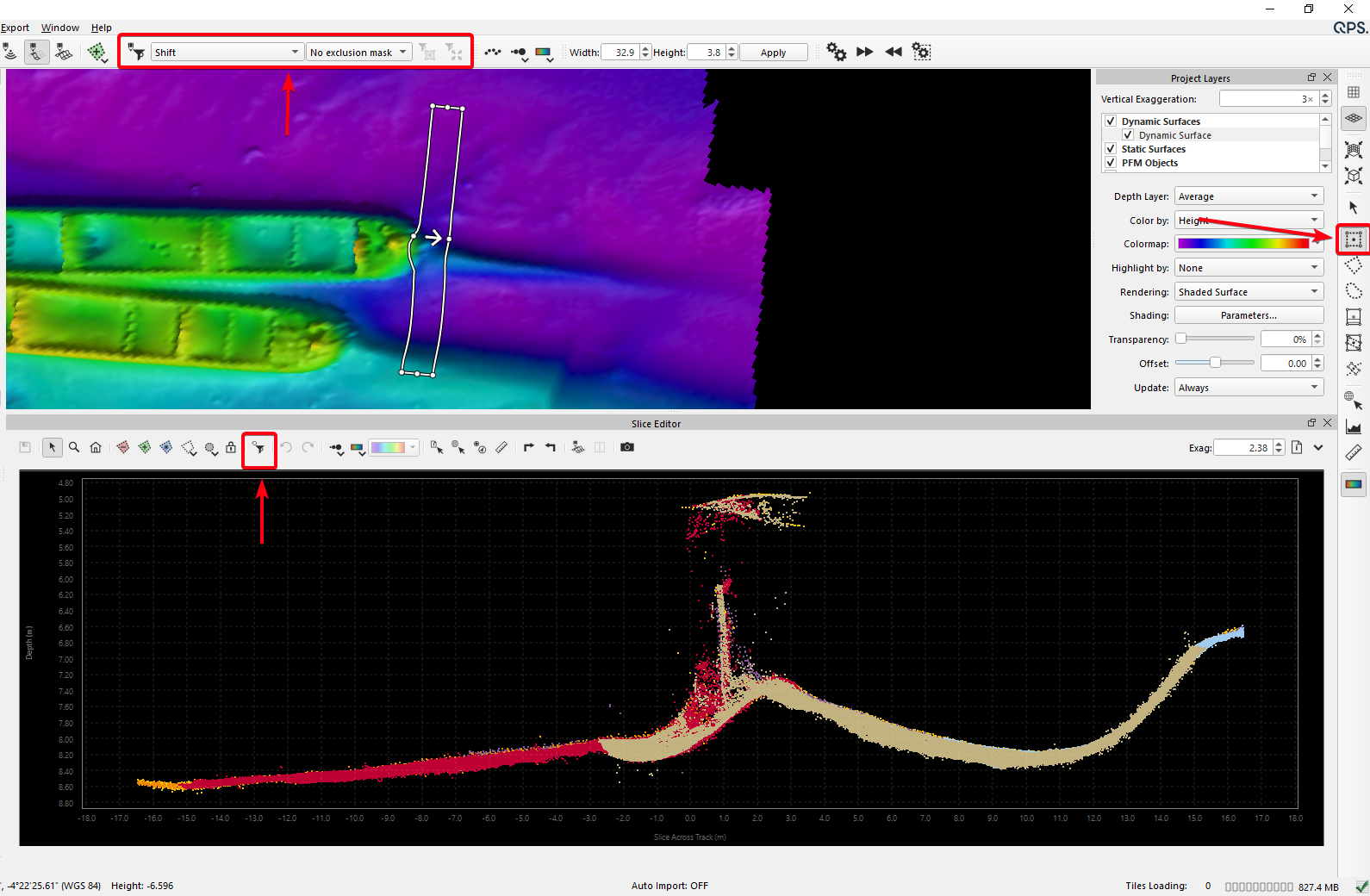Expand the No exclusion mask dropdown
The width and height of the screenshot is (1370, 896).
coord(358,53)
